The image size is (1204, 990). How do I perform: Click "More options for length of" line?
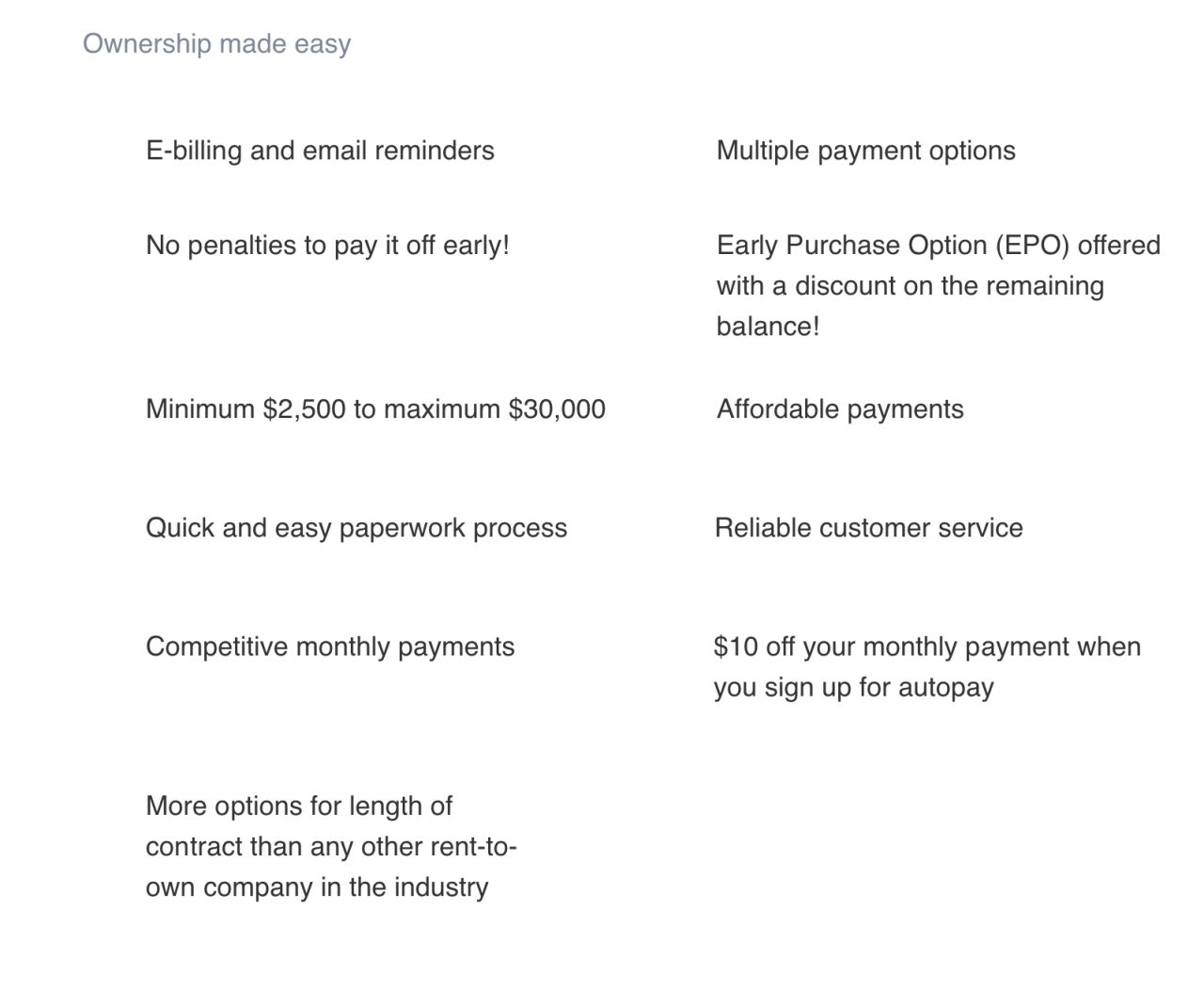pos(299,806)
